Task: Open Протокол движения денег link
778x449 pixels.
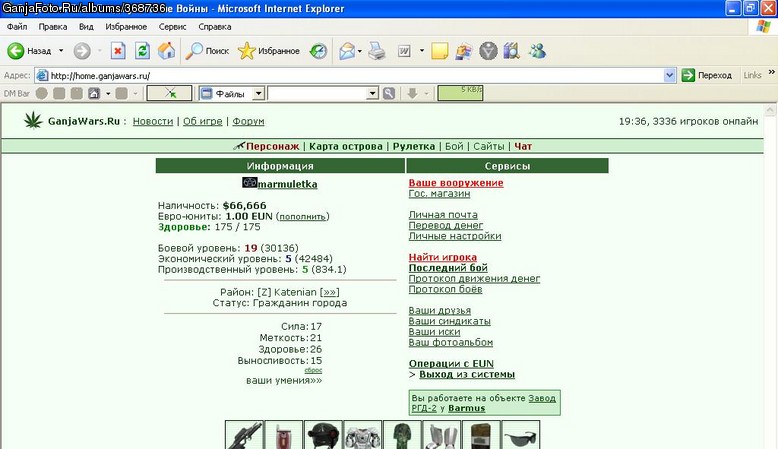Action: [474, 278]
